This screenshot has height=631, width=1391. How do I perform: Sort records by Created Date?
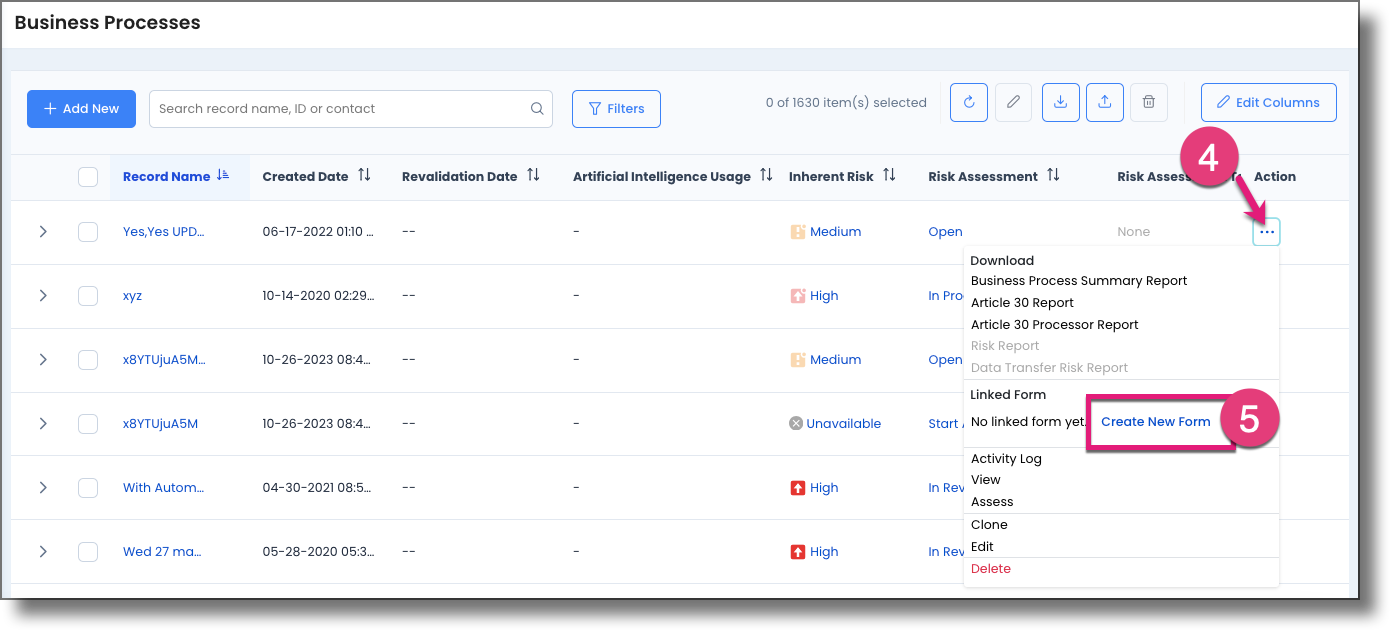tap(366, 175)
